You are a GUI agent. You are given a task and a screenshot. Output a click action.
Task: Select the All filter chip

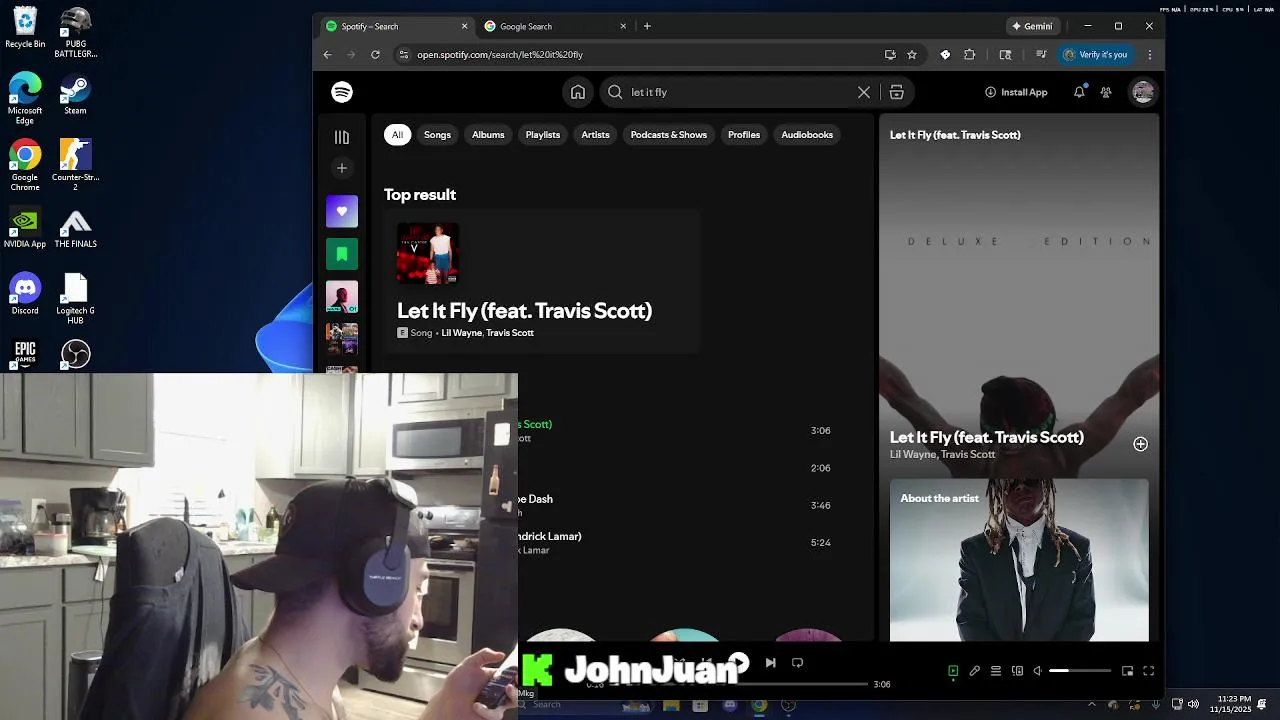pos(397,135)
